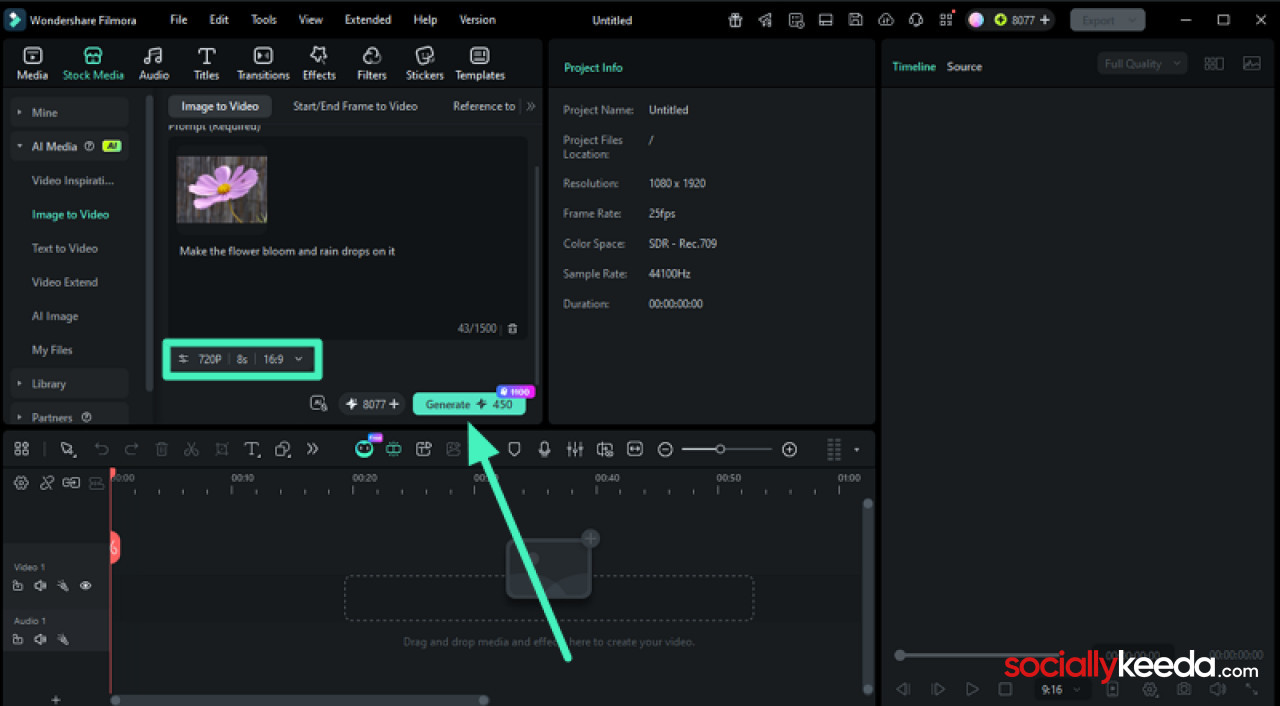The height and width of the screenshot is (706, 1280).
Task: Switch to Start/End Frame to Video tab
Action: [x=355, y=106]
